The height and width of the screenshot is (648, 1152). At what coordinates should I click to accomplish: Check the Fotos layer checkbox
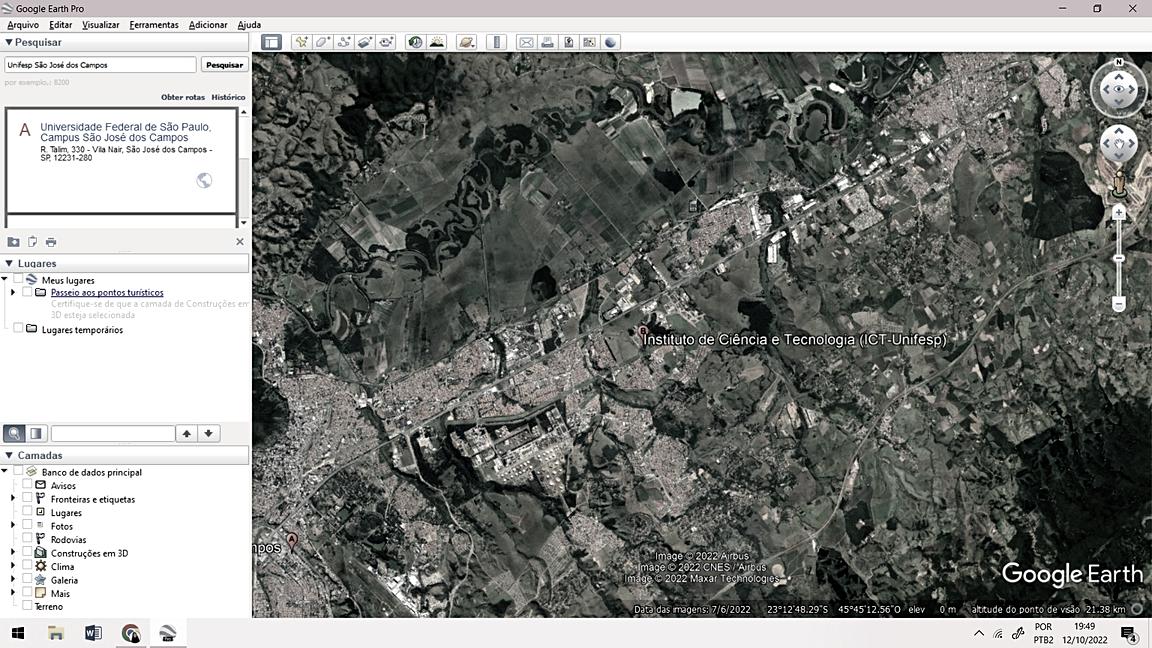pos(27,525)
